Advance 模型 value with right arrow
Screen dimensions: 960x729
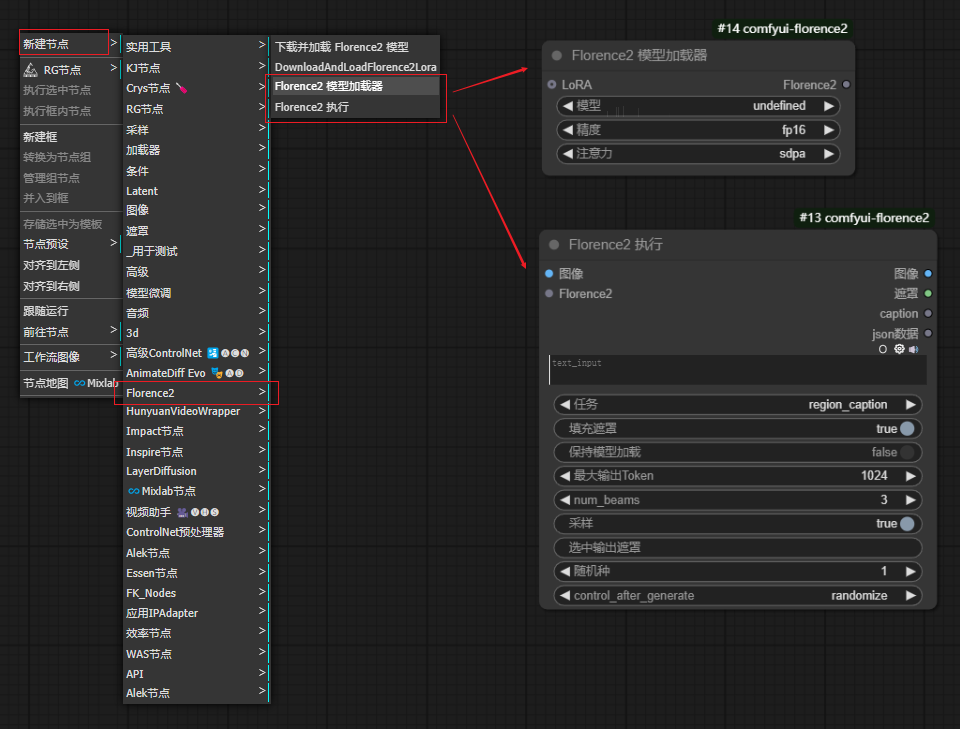tap(829, 106)
